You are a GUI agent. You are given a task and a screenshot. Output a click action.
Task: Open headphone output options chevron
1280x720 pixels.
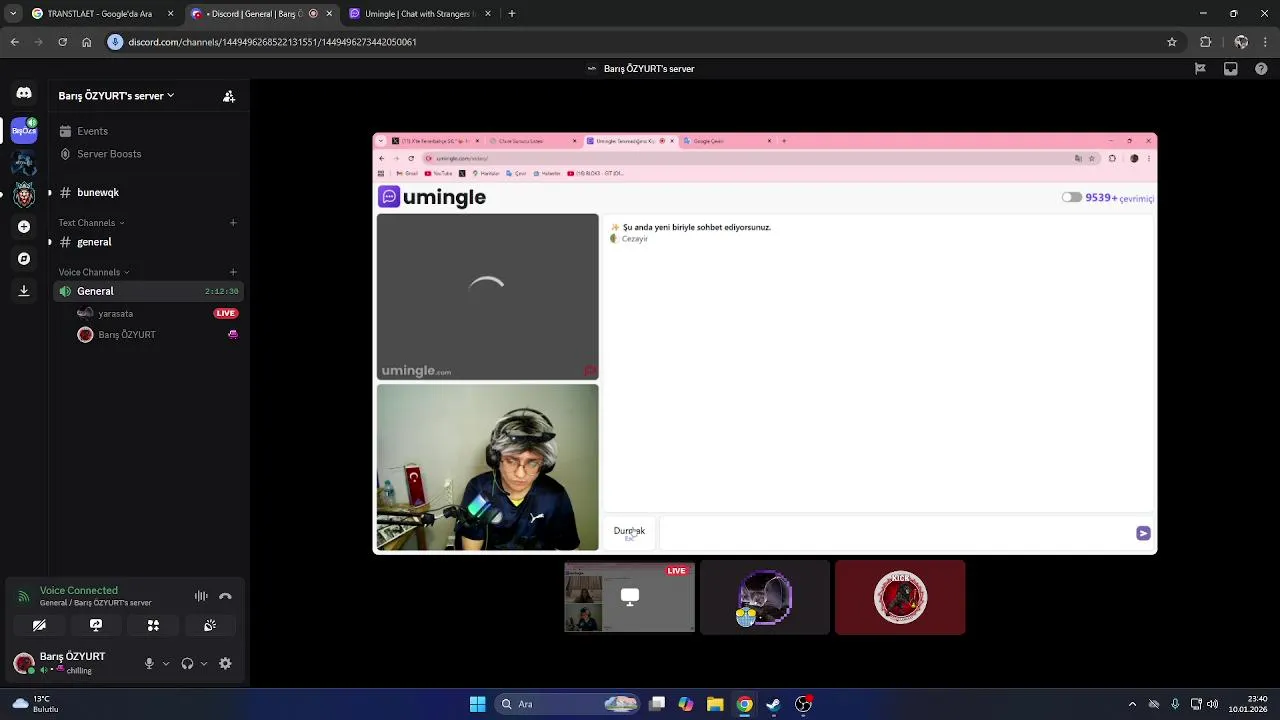click(x=204, y=663)
